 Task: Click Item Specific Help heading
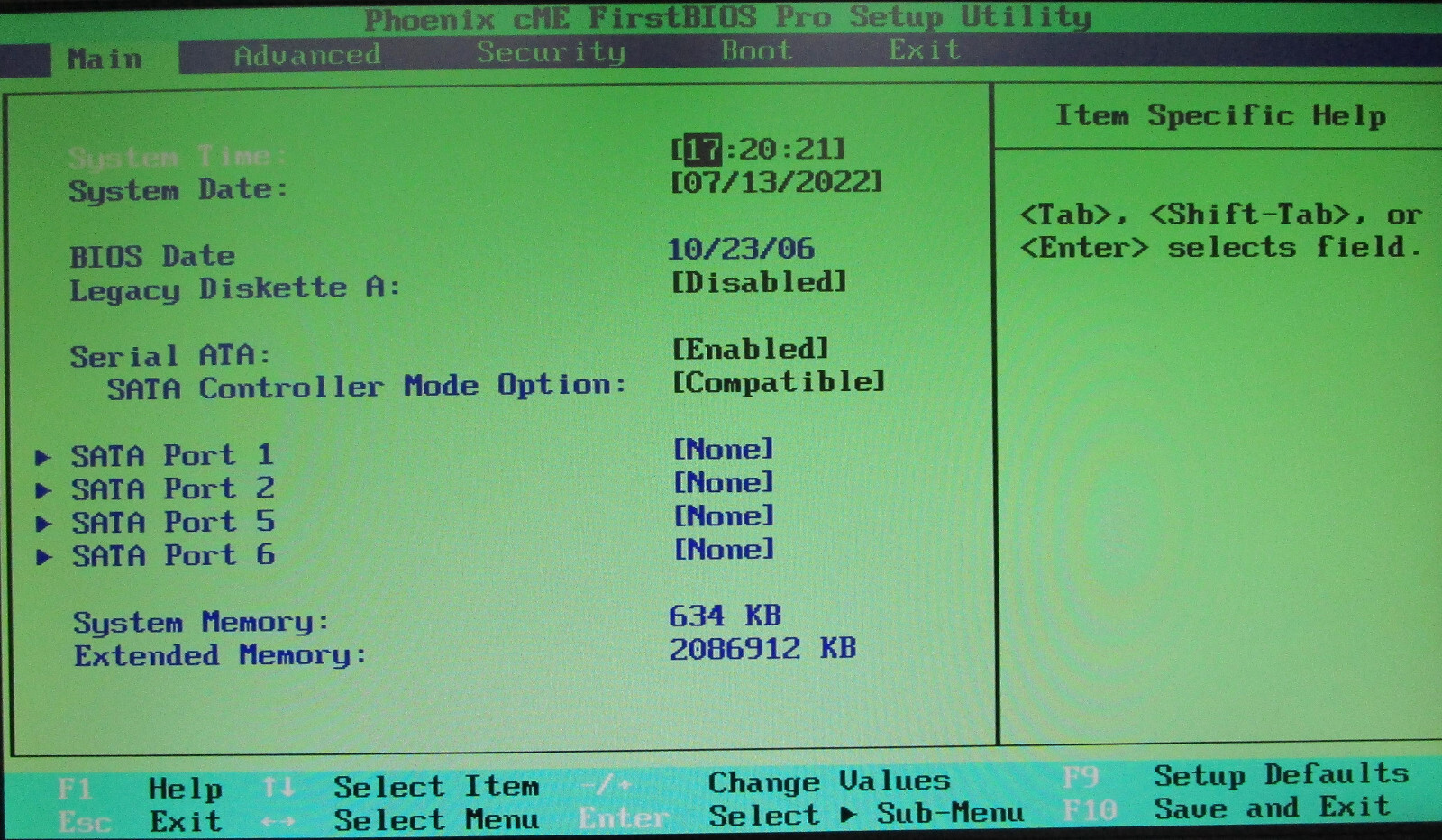click(1221, 116)
